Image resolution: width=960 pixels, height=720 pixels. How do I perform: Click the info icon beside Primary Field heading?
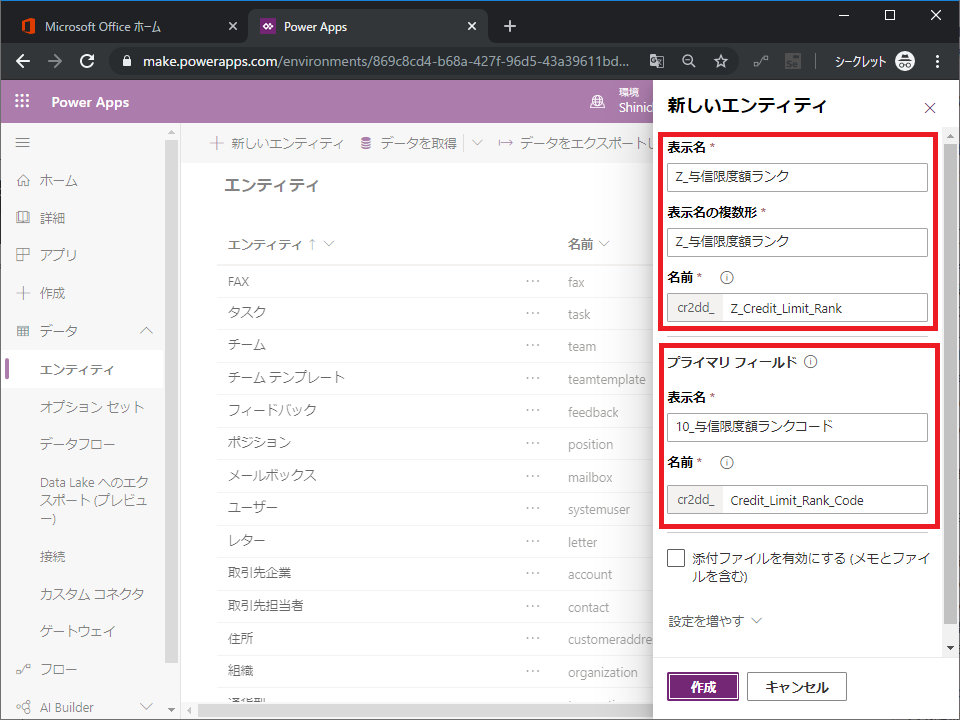tap(810, 362)
